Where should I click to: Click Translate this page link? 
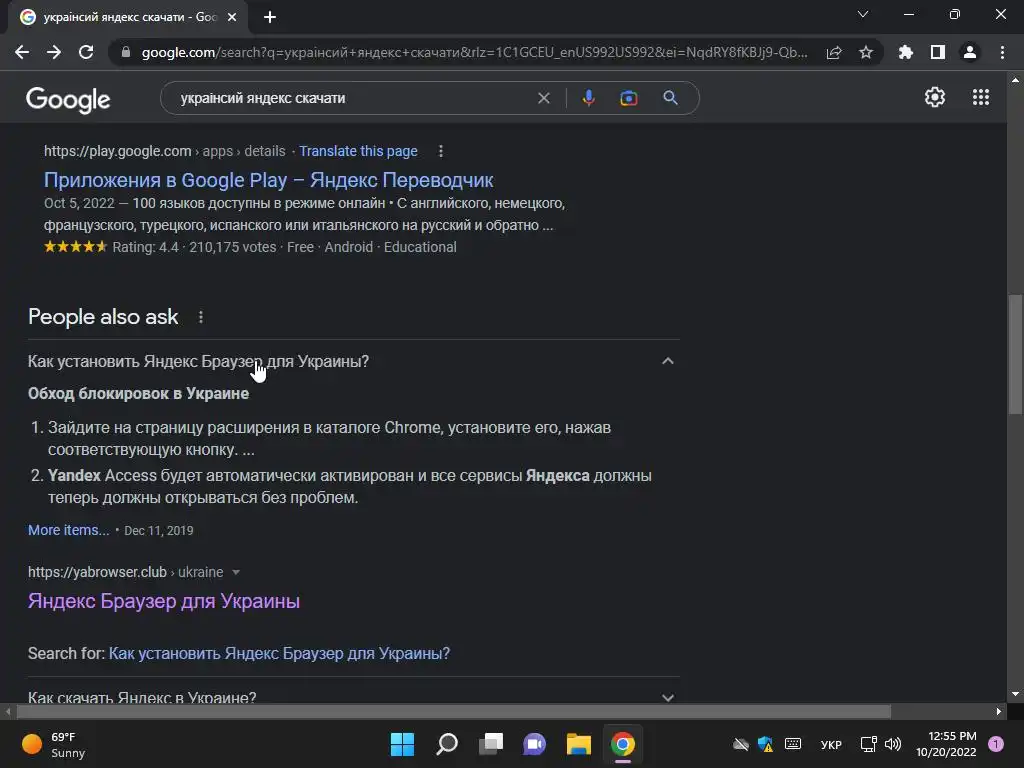(358, 152)
